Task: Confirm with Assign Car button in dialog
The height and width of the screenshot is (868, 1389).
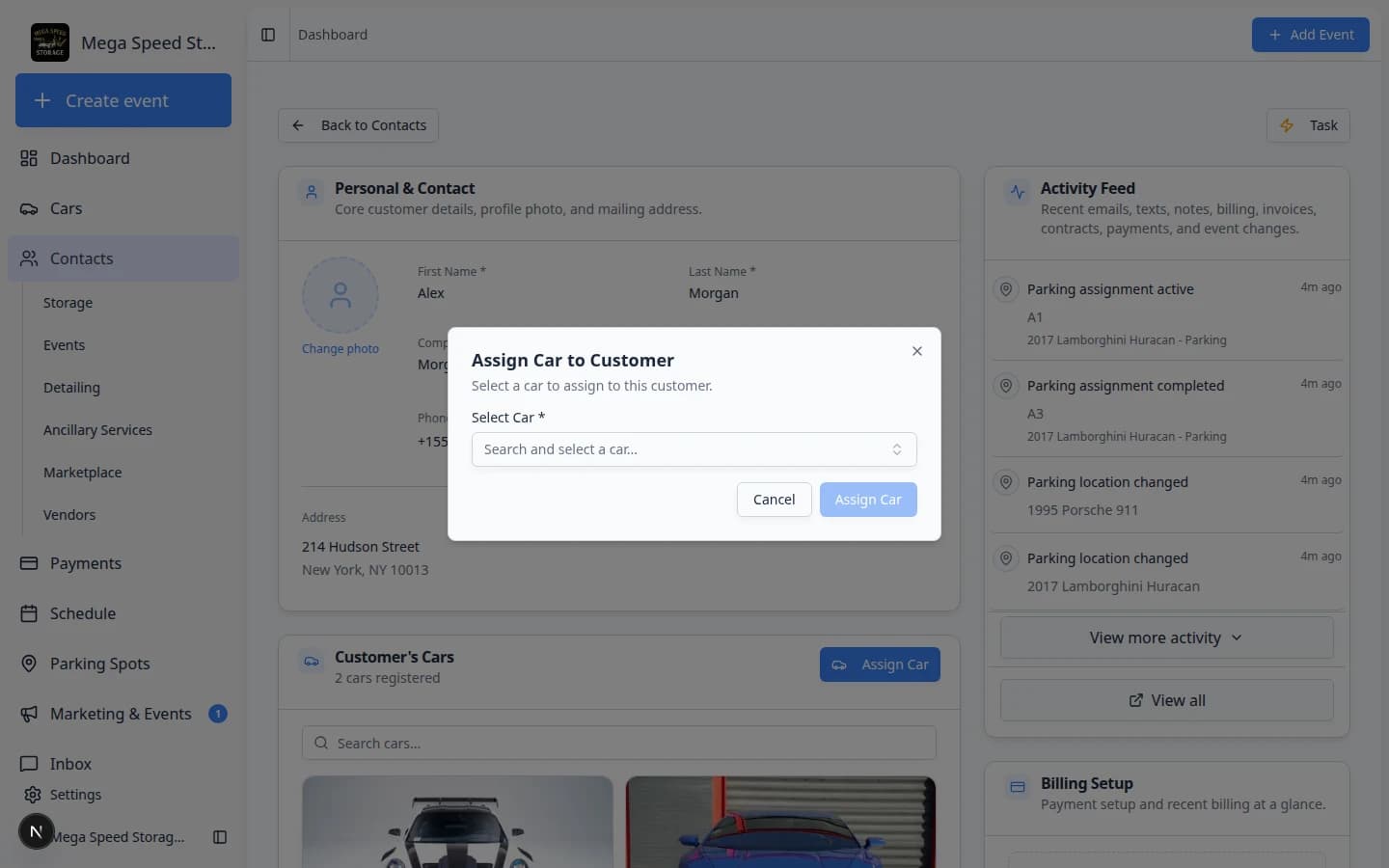Action: pos(868,500)
